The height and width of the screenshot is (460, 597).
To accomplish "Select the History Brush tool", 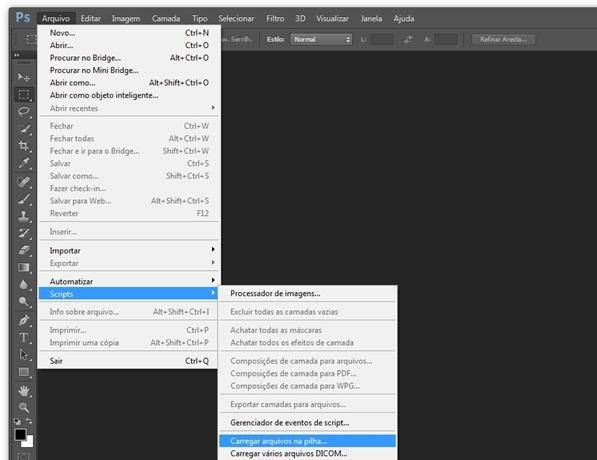I will pos(24,233).
